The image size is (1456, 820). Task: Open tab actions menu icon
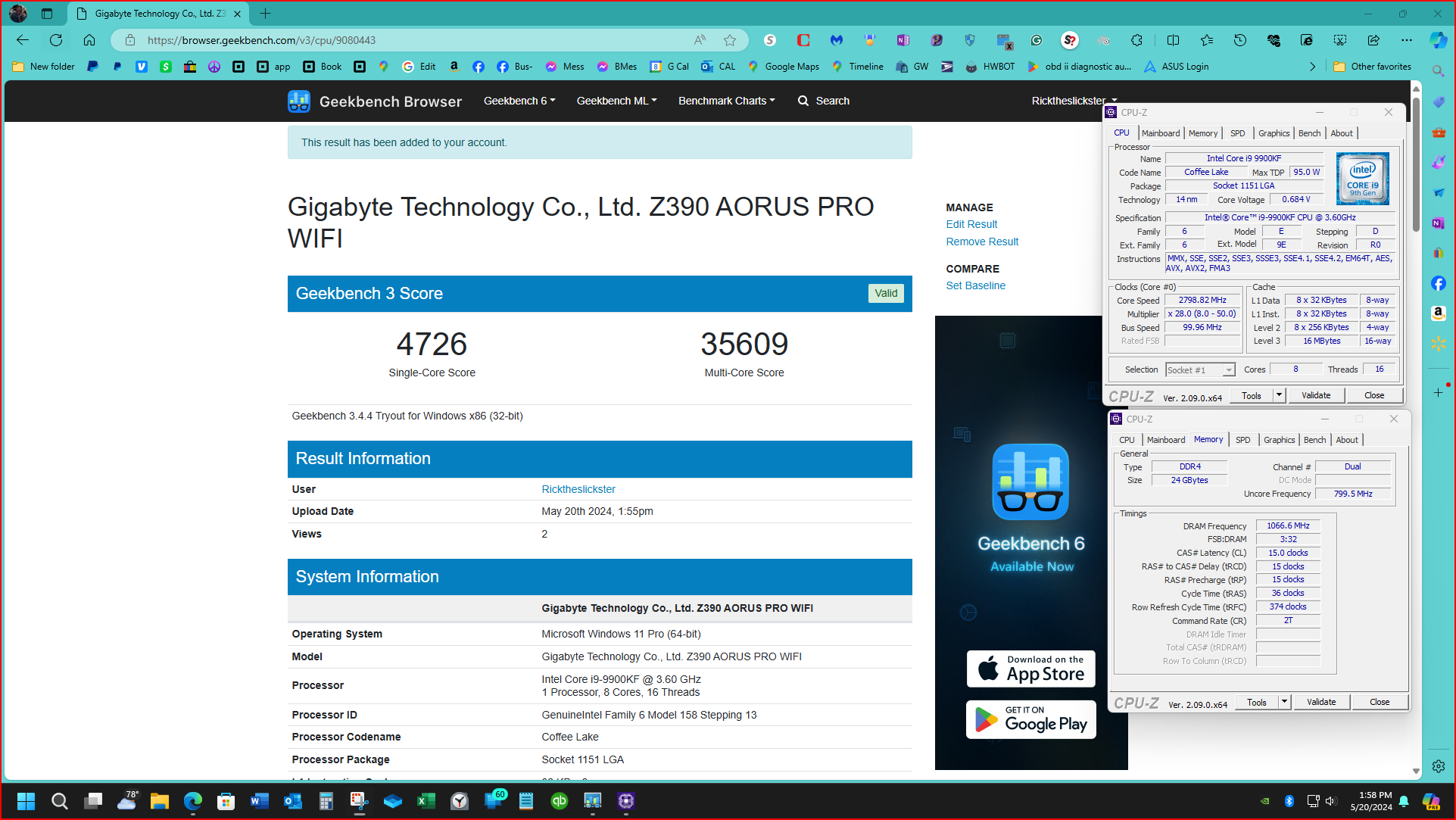tap(47, 14)
